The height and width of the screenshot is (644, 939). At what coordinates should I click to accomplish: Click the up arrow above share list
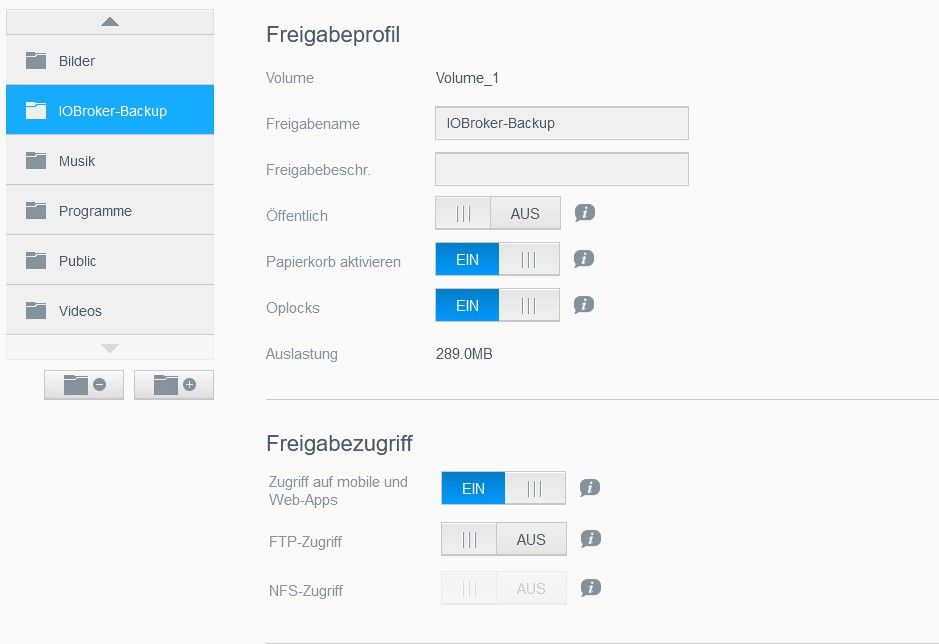[x=110, y=22]
